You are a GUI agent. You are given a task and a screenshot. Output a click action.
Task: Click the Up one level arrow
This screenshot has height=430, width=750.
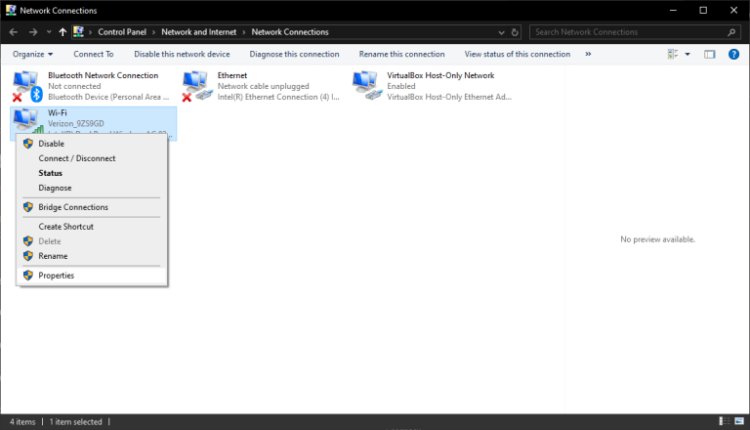pyautogui.click(x=62, y=32)
